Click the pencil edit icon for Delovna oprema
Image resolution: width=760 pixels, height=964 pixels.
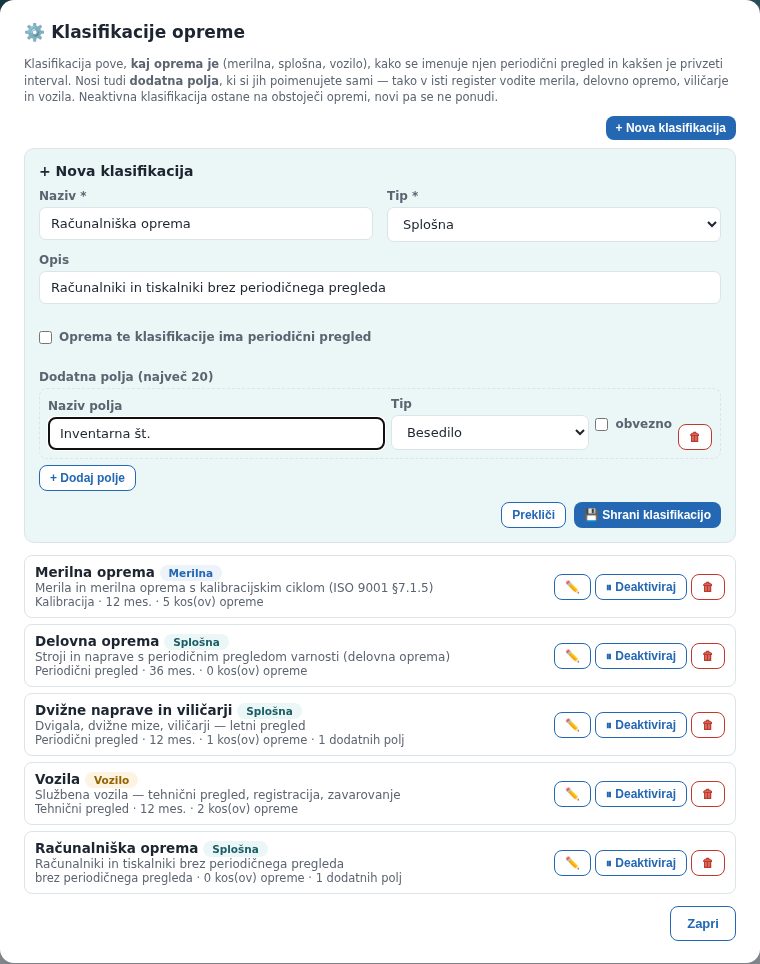pos(572,656)
